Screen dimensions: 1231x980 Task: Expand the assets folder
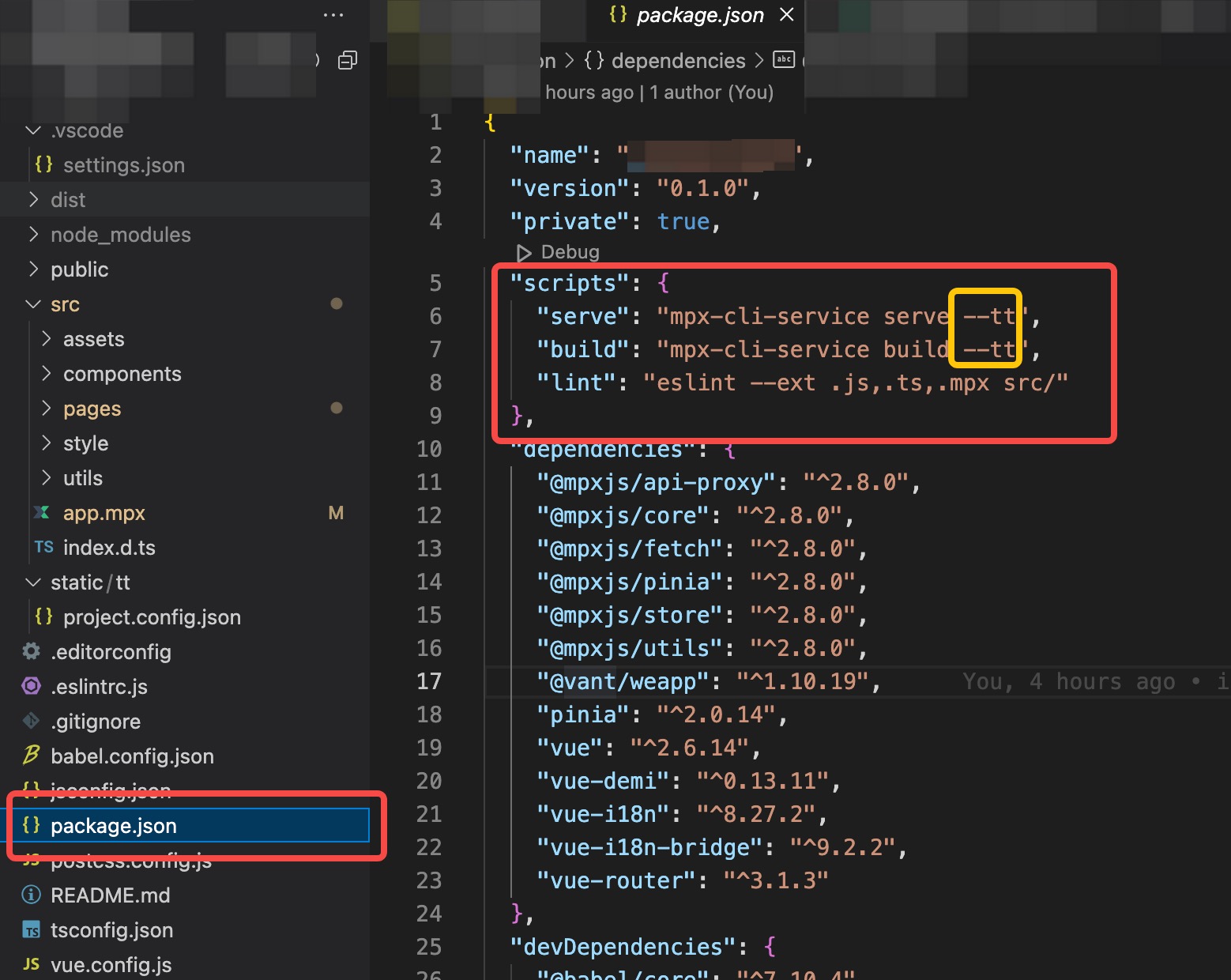[x=47, y=339]
